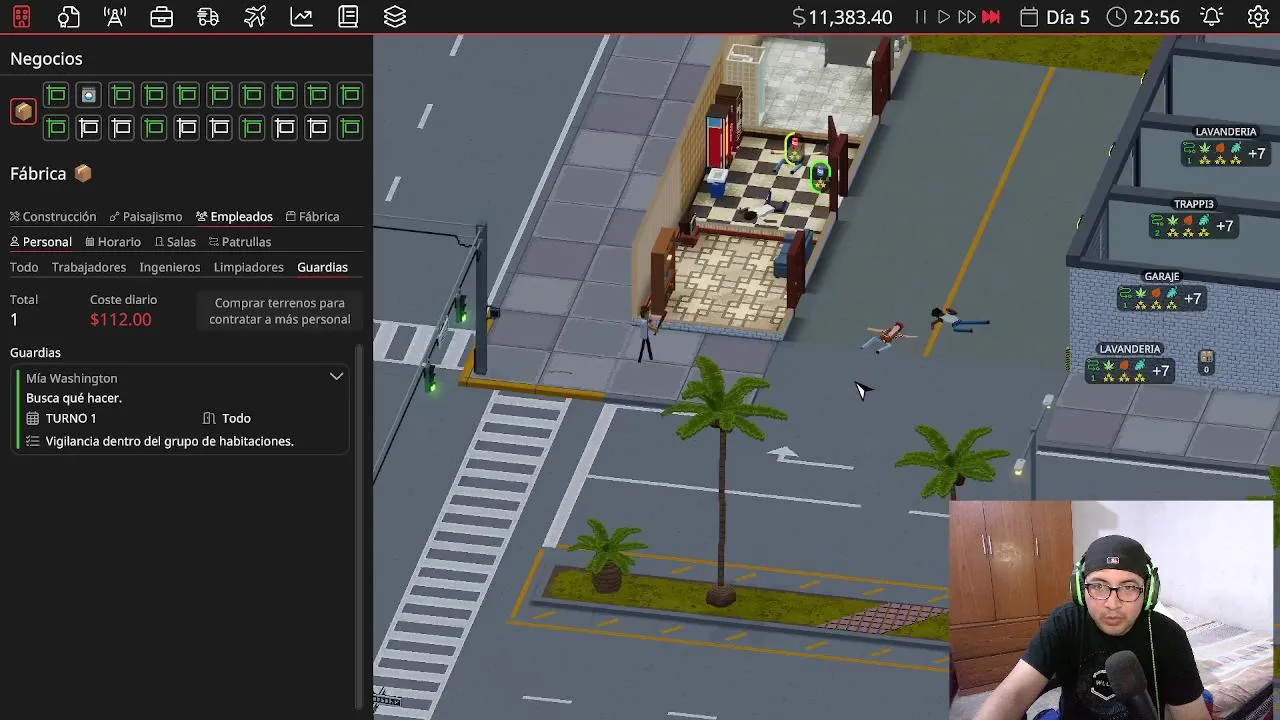
Task: Open the certificate document icon in top bar
Action: point(68,17)
